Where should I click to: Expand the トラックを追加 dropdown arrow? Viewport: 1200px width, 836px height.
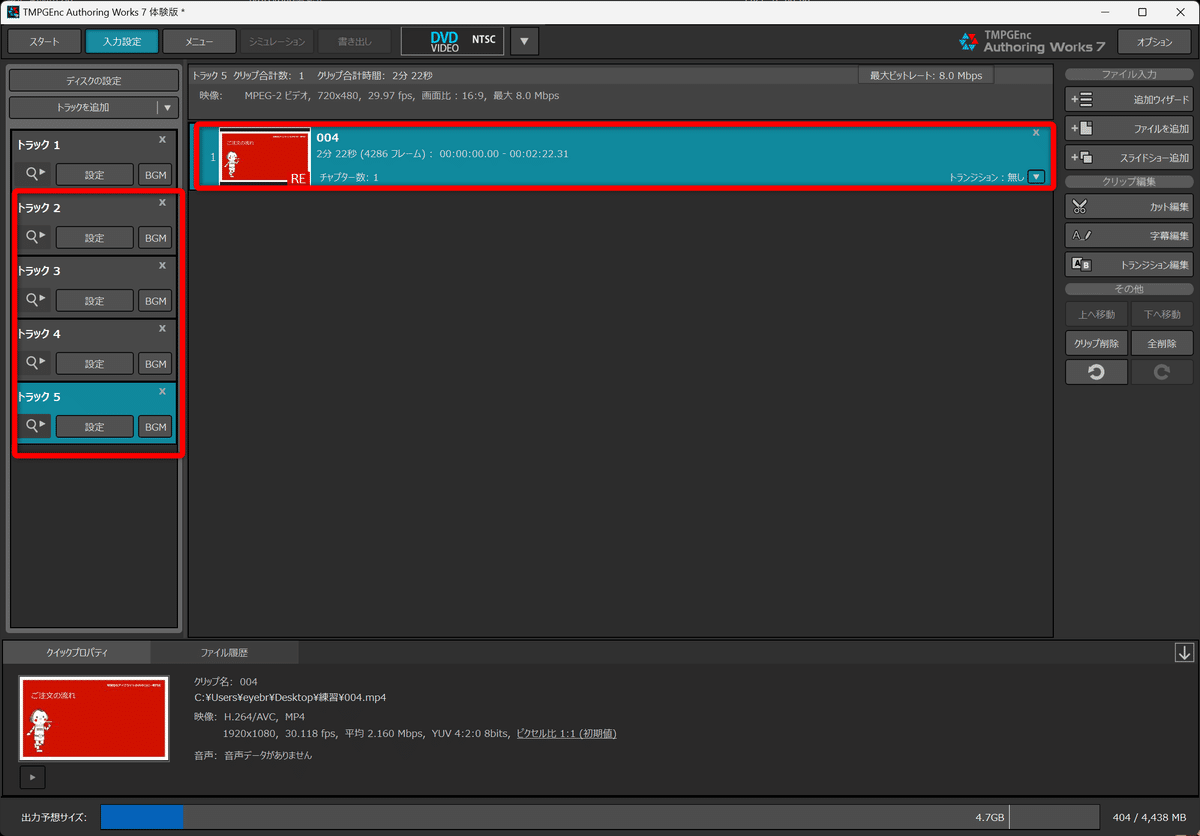tap(168, 107)
